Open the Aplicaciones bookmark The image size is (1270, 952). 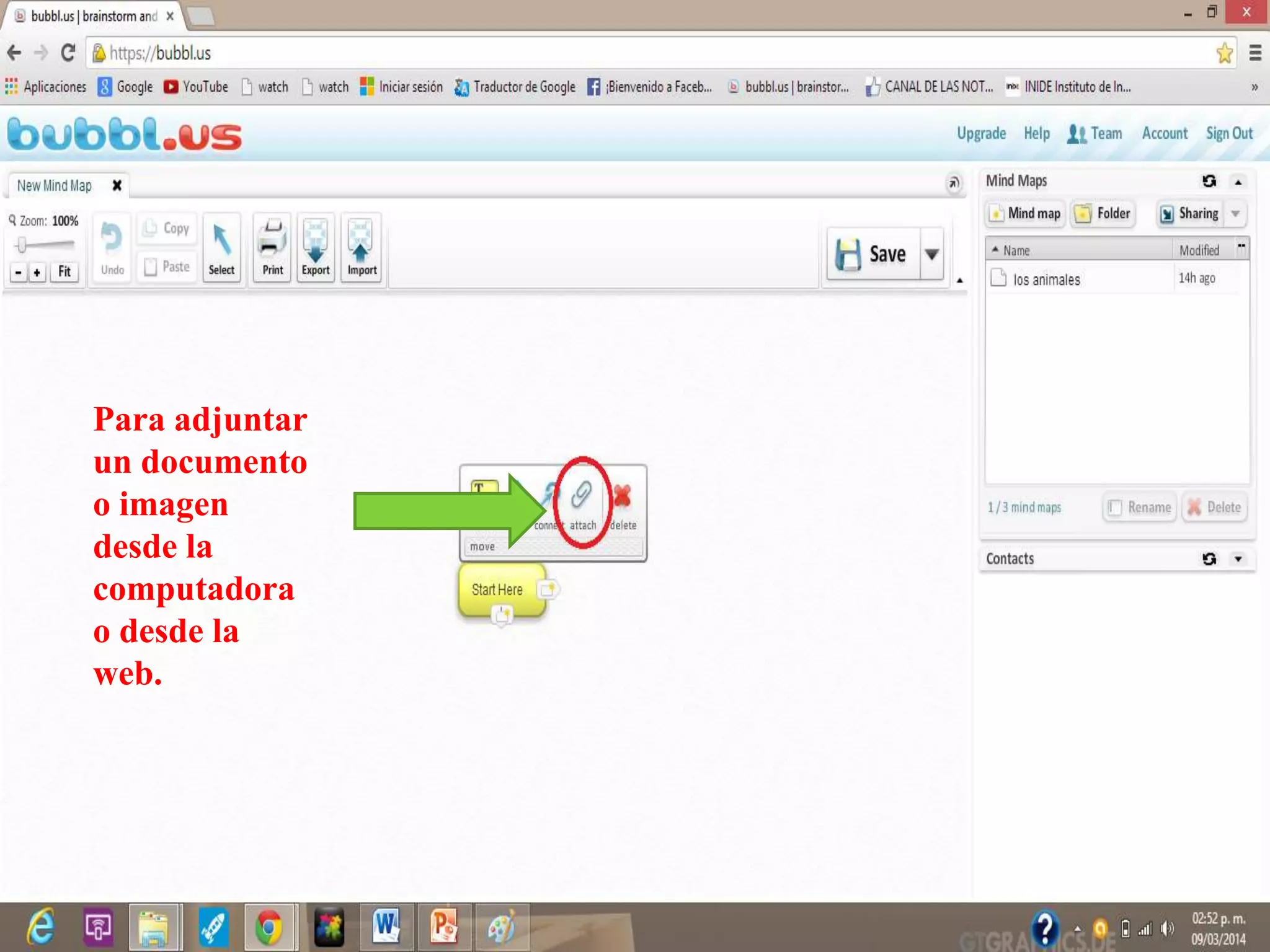point(46,87)
